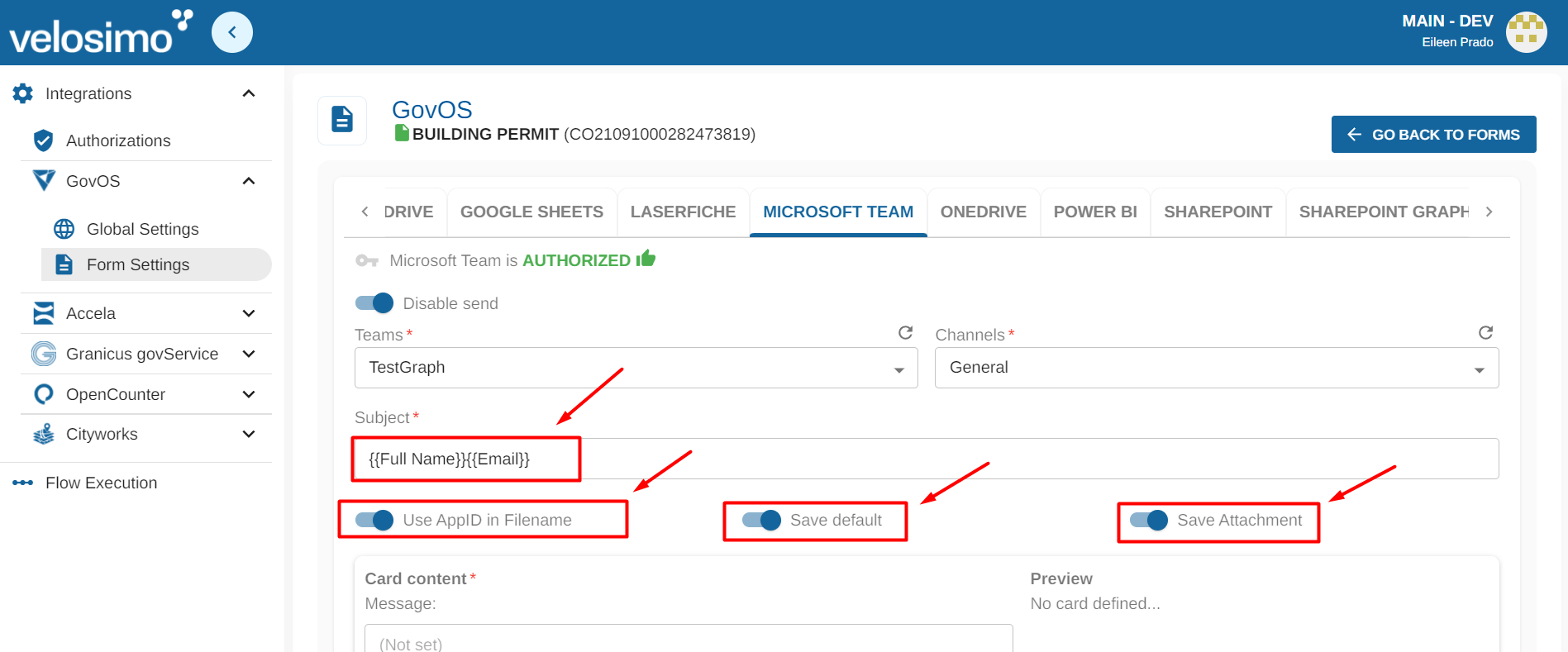This screenshot has height=652, width=1568.
Task: Open the Channels dropdown showing General
Action: (x=1217, y=368)
